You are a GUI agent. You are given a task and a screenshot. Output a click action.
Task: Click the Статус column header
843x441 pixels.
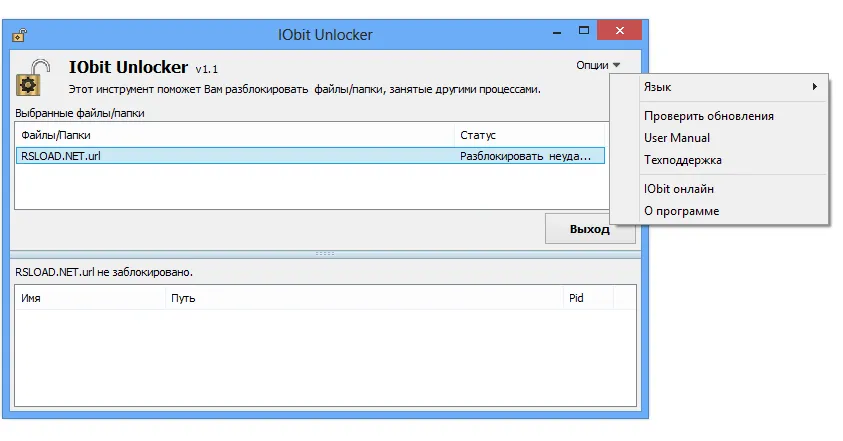coord(528,135)
